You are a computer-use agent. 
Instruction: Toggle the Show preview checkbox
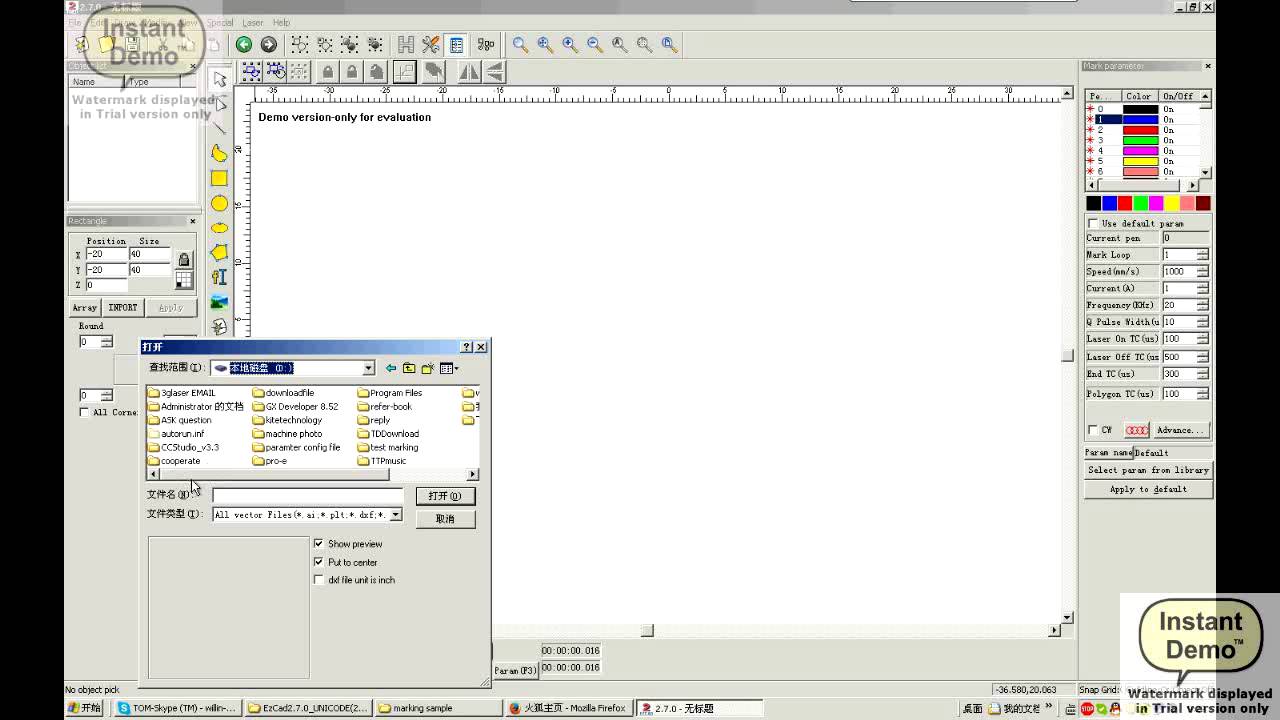[319, 544]
